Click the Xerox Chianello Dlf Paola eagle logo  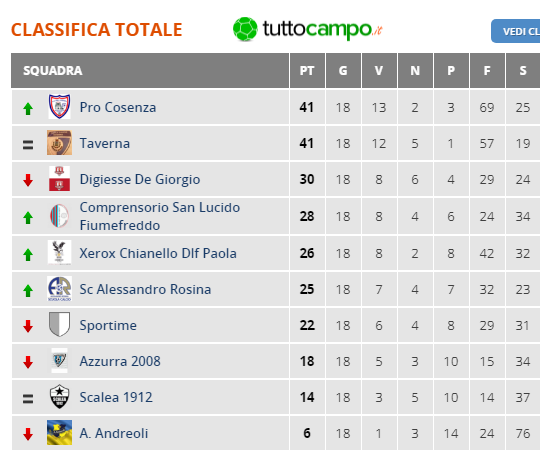click(59, 253)
